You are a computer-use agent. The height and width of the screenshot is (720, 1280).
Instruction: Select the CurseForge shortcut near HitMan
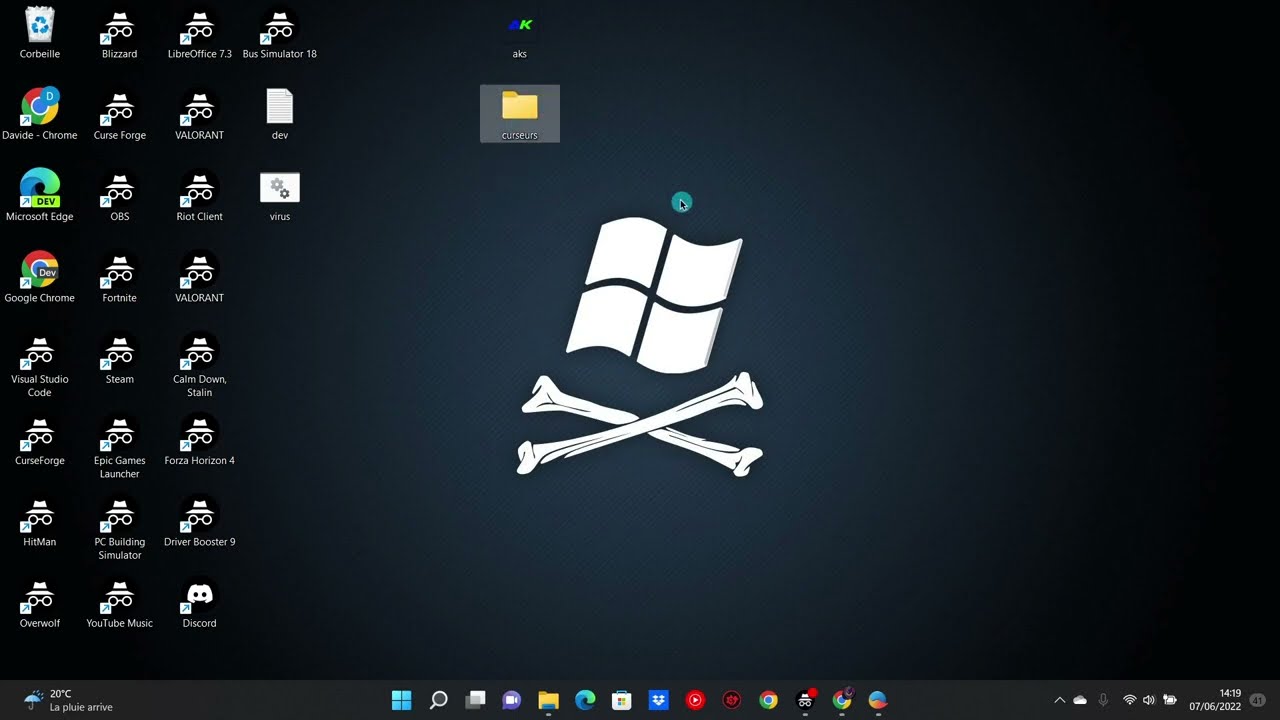[x=40, y=440]
